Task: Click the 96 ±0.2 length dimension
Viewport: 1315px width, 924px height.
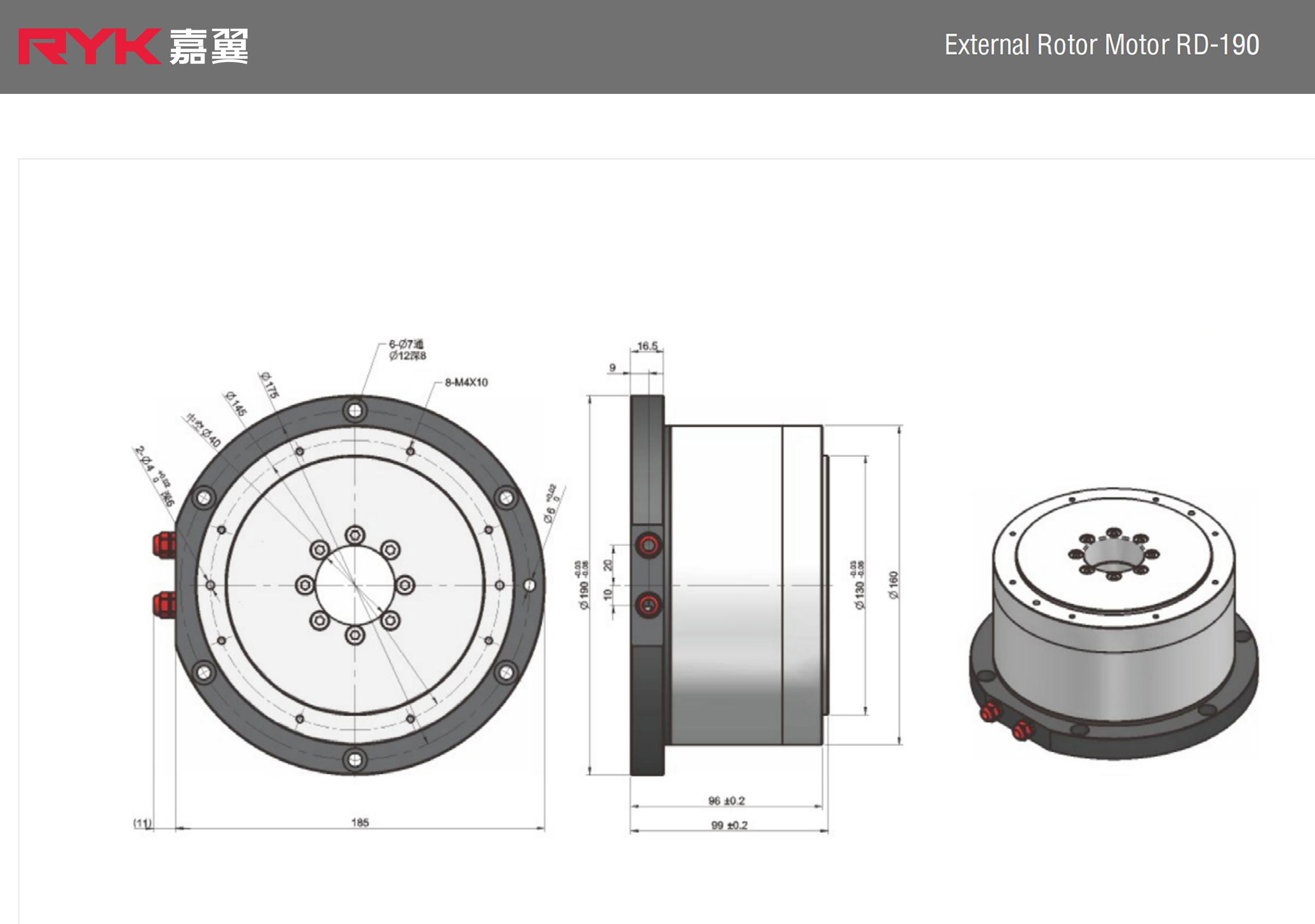Action: [x=726, y=801]
